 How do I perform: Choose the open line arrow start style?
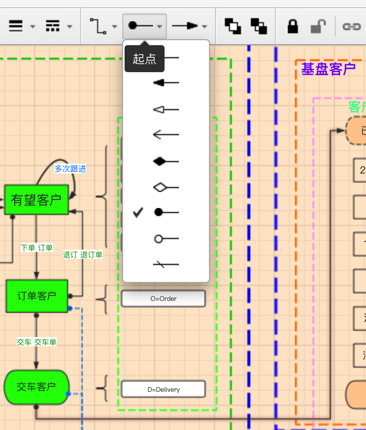166,135
